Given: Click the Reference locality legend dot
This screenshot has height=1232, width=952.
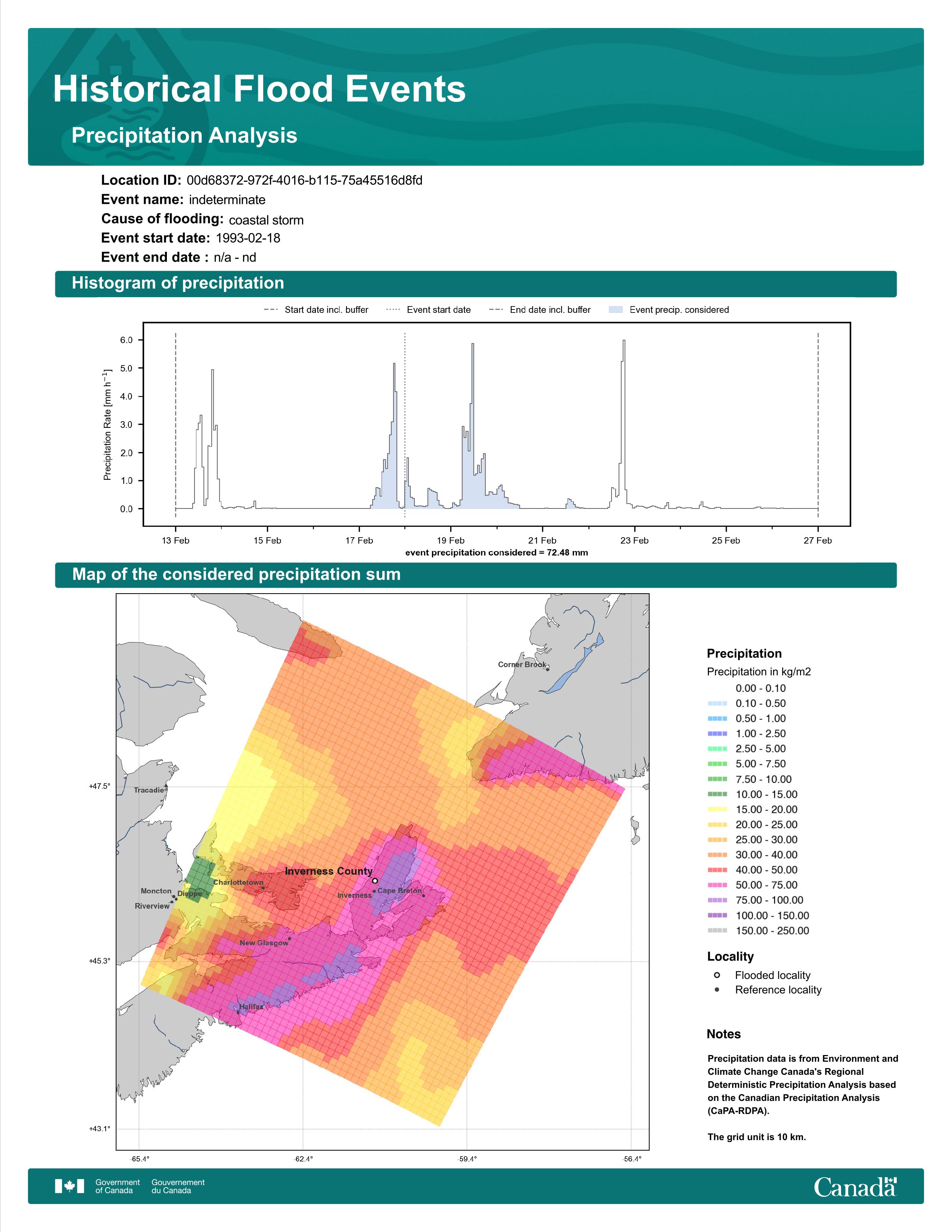Looking at the screenshot, I should coord(717,989).
